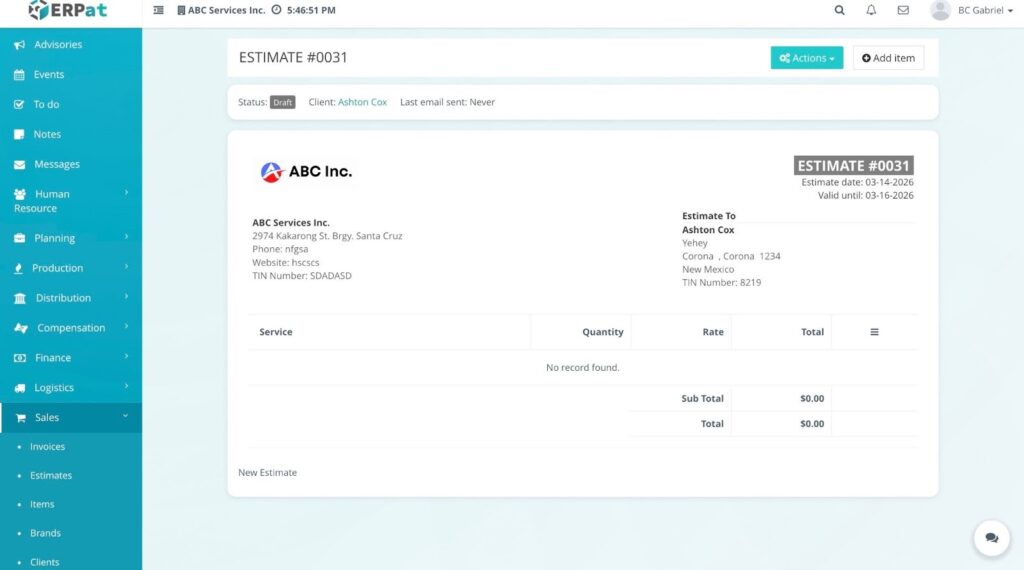The width and height of the screenshot is (1024, 570).
Task: Click the search magnifier icon
Action: pyautogui.click(x=839, y=10)
